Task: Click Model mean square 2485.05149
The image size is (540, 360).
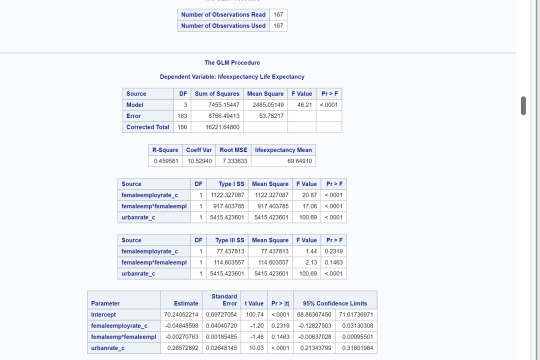Action: click(x=268, y=105)
